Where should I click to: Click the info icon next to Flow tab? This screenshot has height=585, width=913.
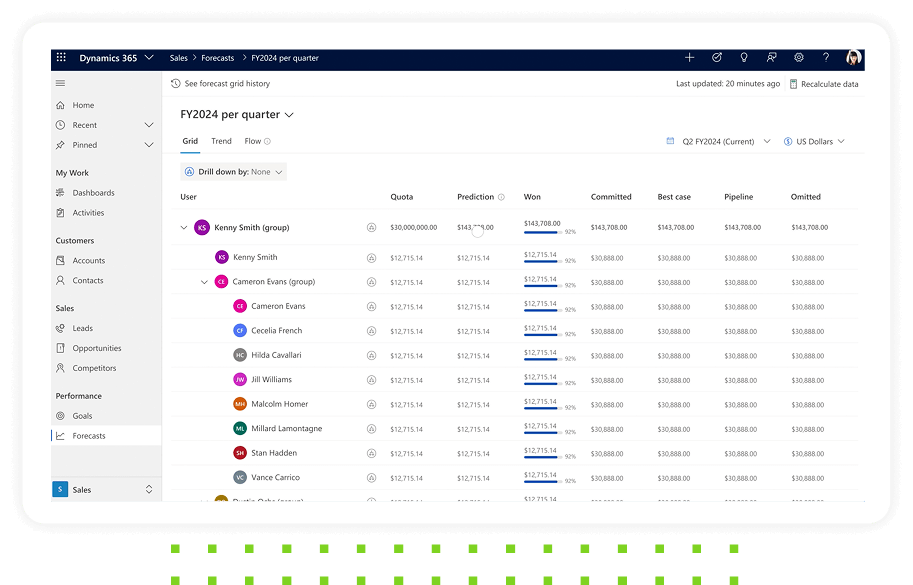click(x=267, y=141)
